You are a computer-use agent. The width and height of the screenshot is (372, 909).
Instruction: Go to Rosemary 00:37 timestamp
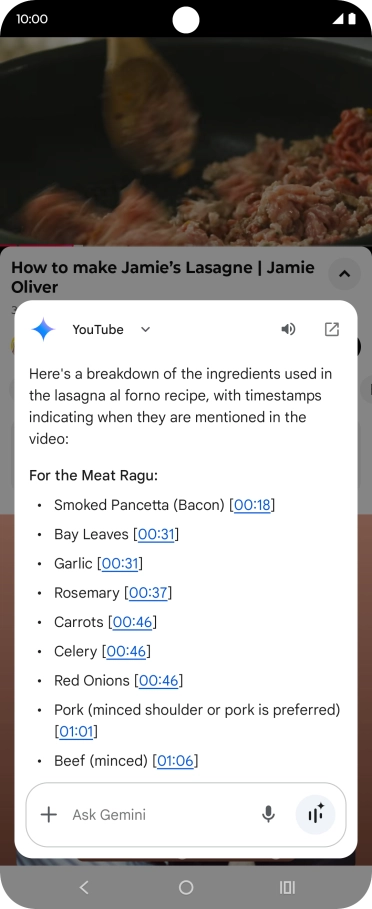click(x=148, y=592)
